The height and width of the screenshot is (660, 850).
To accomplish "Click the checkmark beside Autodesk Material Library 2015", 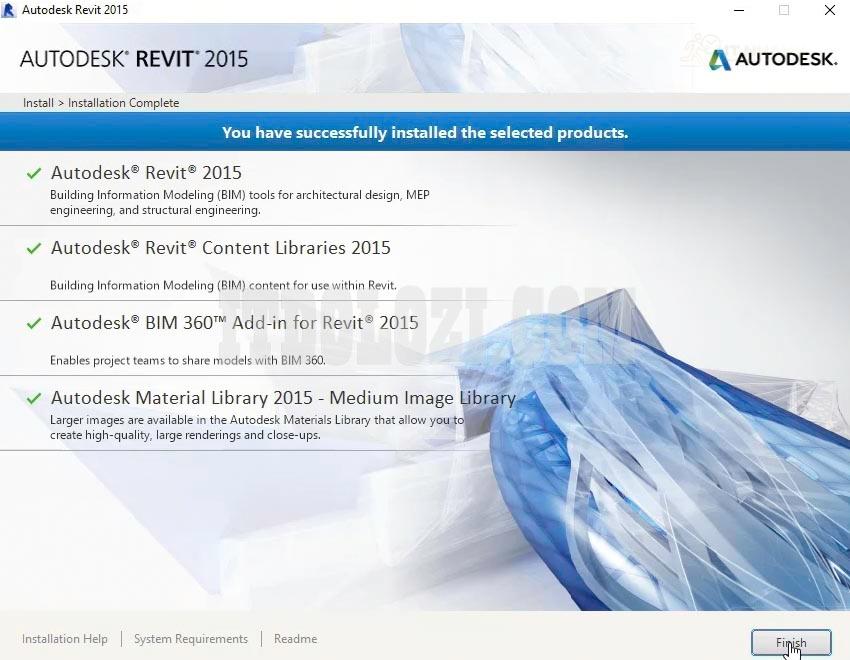I will tap(34, 399).
